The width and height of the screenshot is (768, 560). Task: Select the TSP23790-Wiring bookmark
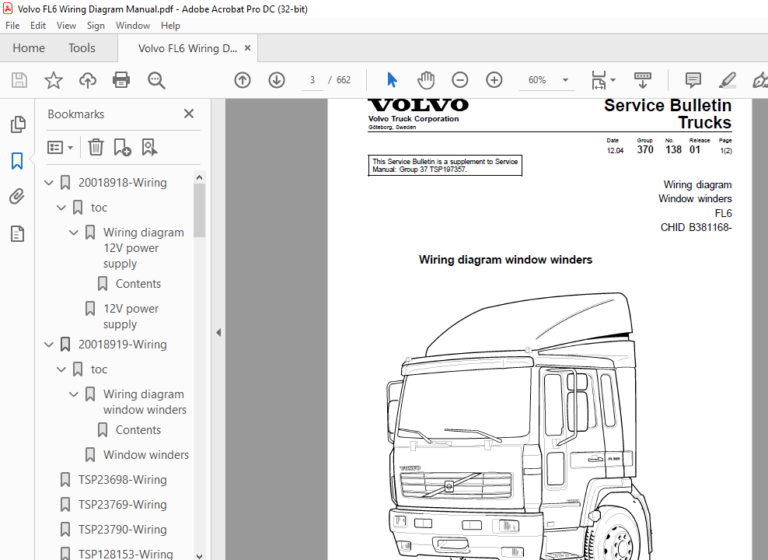pos(122,530)
